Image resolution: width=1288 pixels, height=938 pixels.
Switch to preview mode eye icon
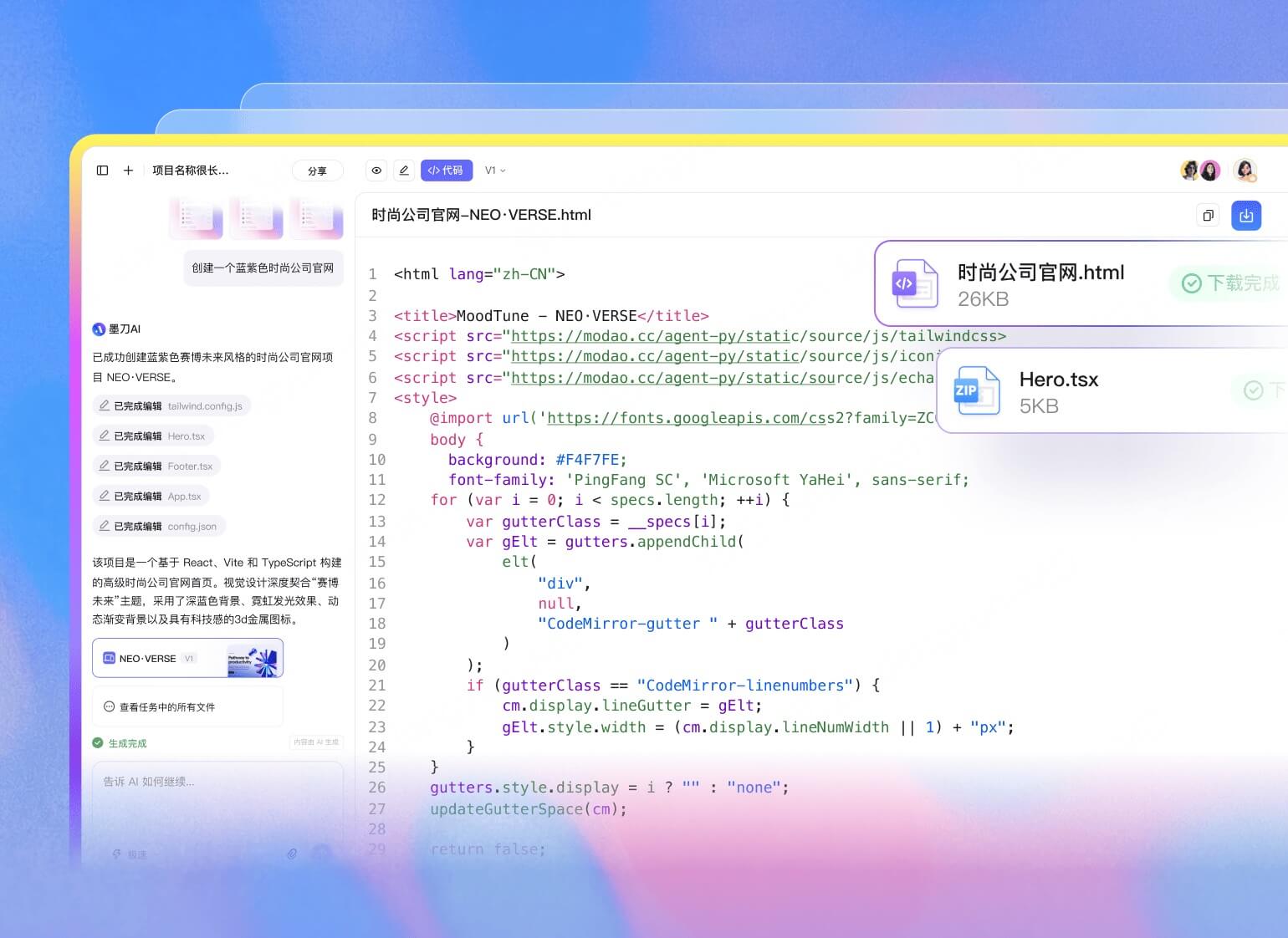(376, 171)
